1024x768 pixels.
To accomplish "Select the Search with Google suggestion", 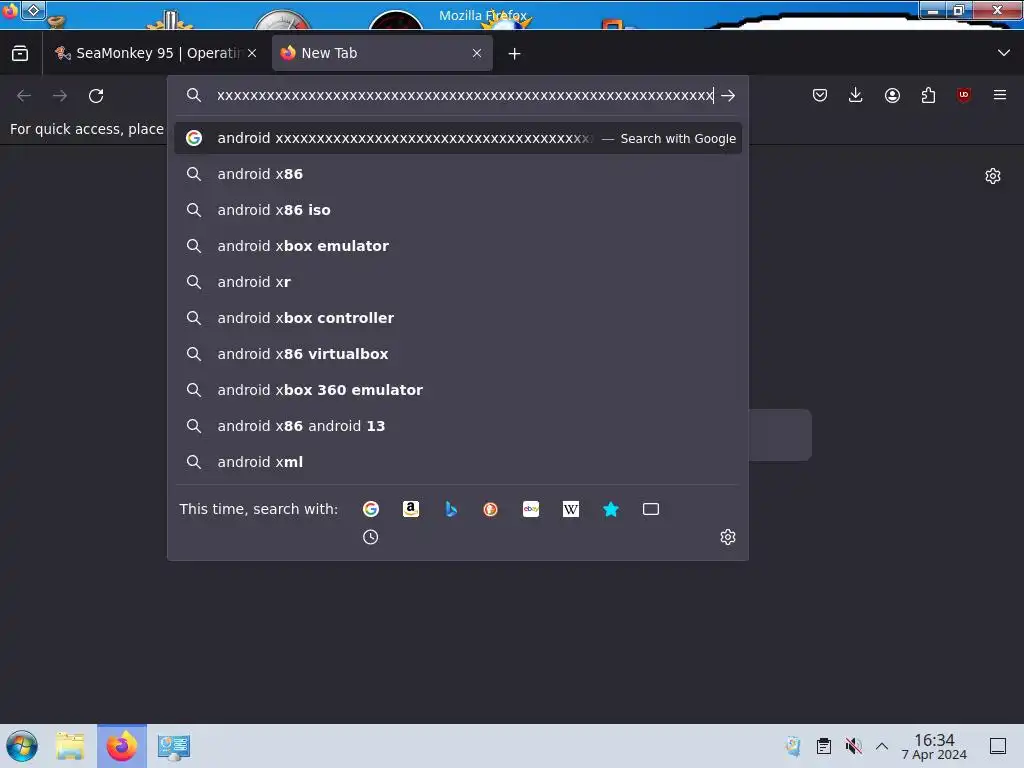I will [458, 138].
